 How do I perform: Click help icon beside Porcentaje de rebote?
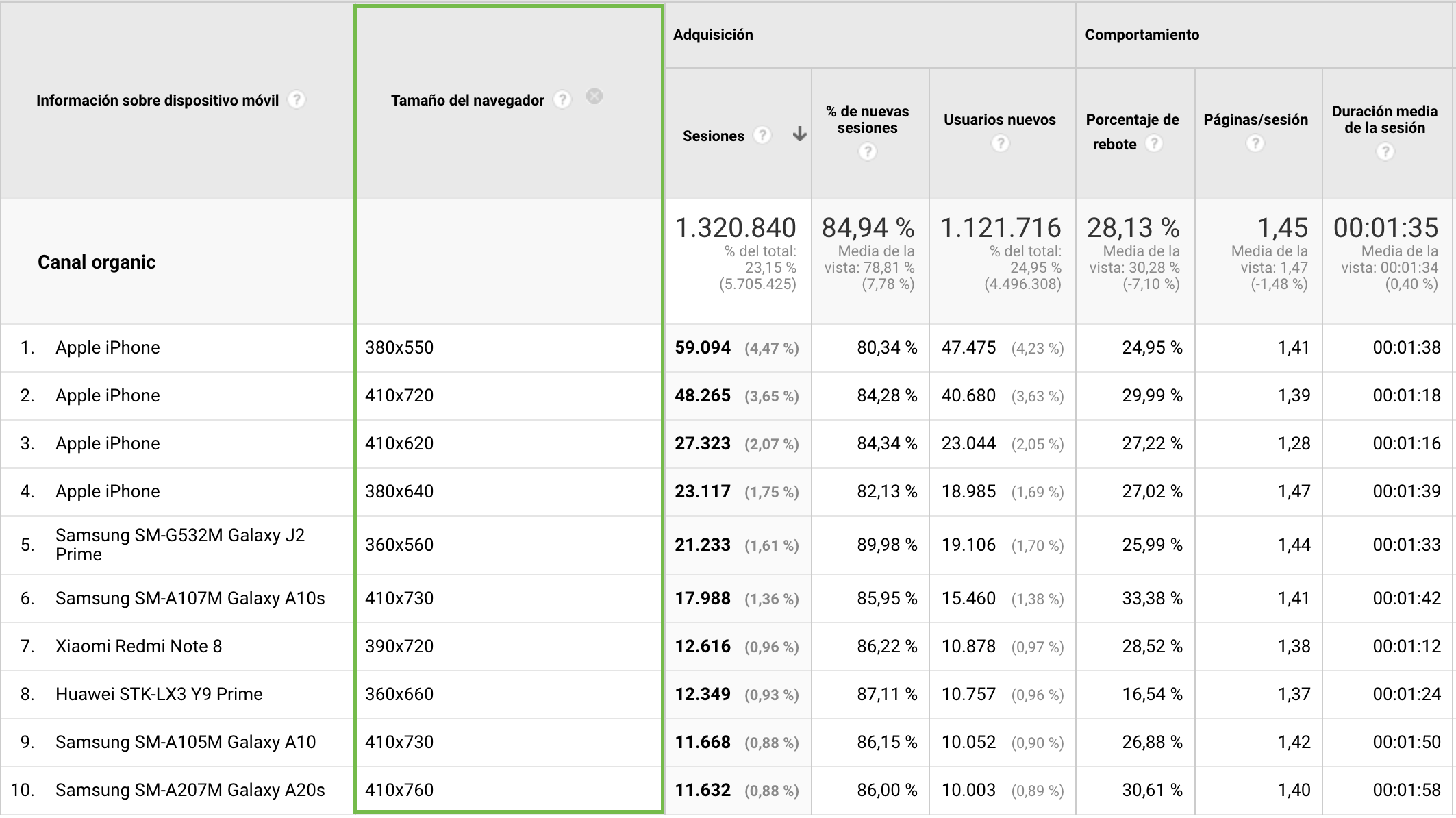tap(1154, 143)
